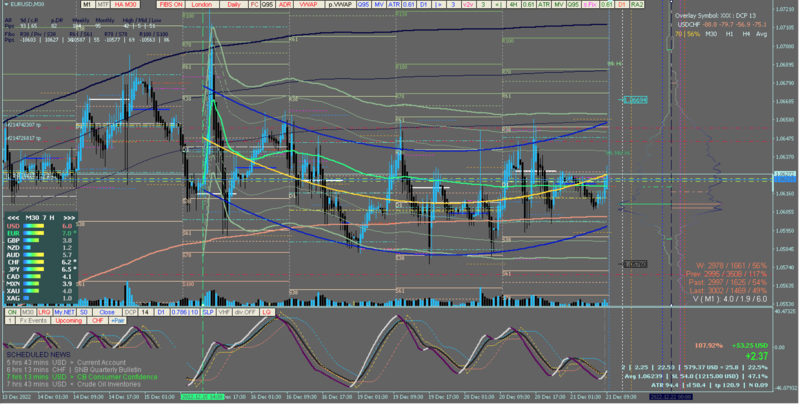Screen dimensions: 799x404
Task: Click the green ATR button beside 4H 0.61
Action: [x=544, y=5]
